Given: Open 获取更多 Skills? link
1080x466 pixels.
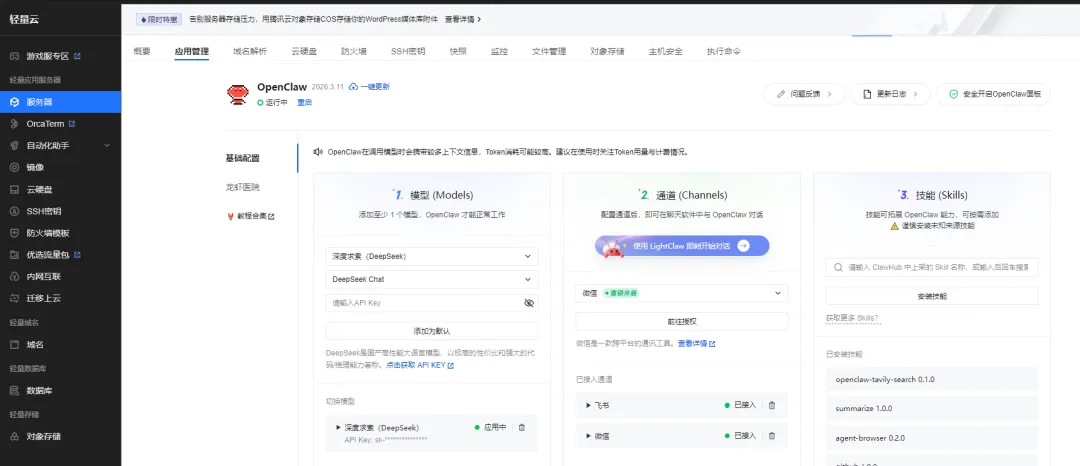Looking at the screenshot, I should (x=852, y=318).
